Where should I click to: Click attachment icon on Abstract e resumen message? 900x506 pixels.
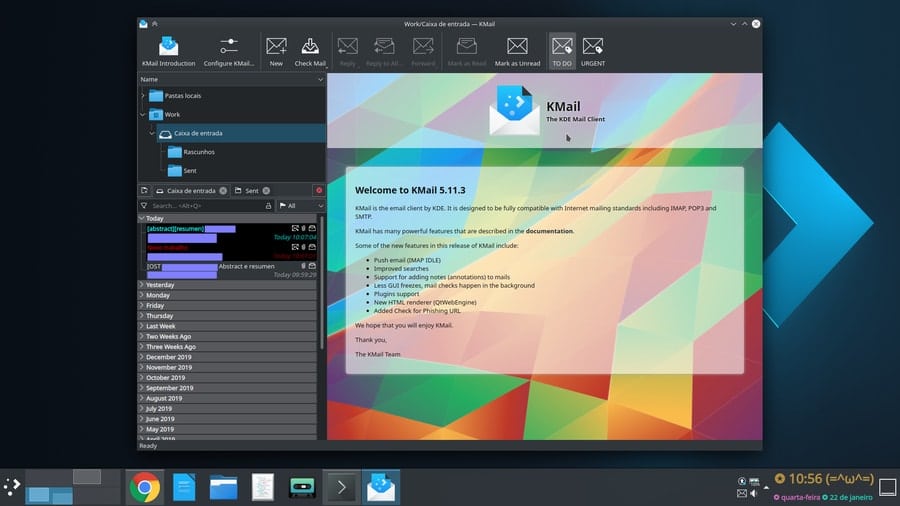click(x=304, y=266)
